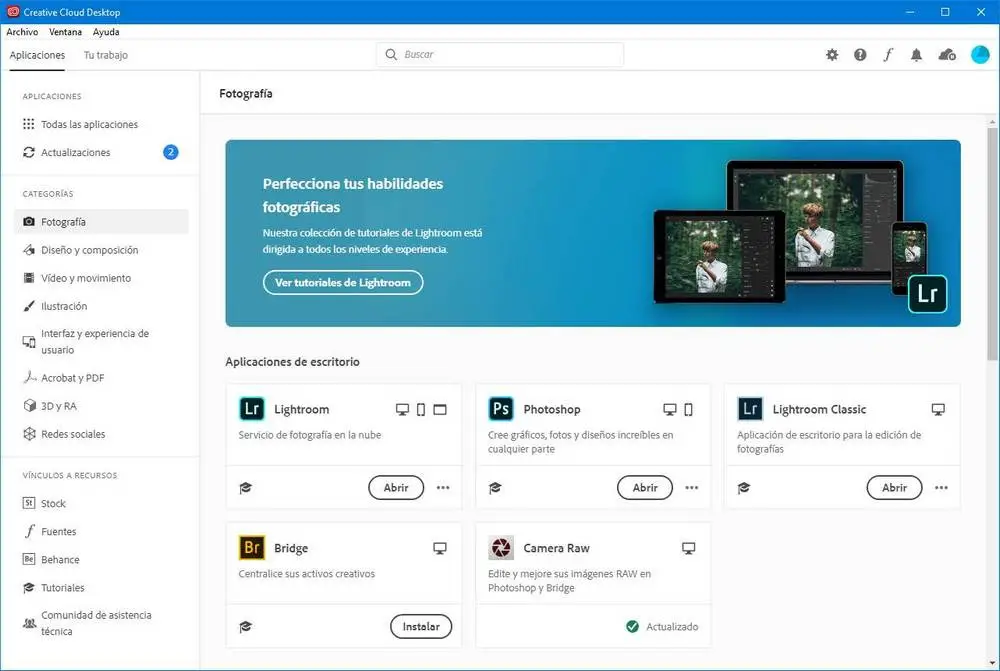Click Photoshop mobile platform icon
Screen dimensions: 1000x671
click(688, 409)
